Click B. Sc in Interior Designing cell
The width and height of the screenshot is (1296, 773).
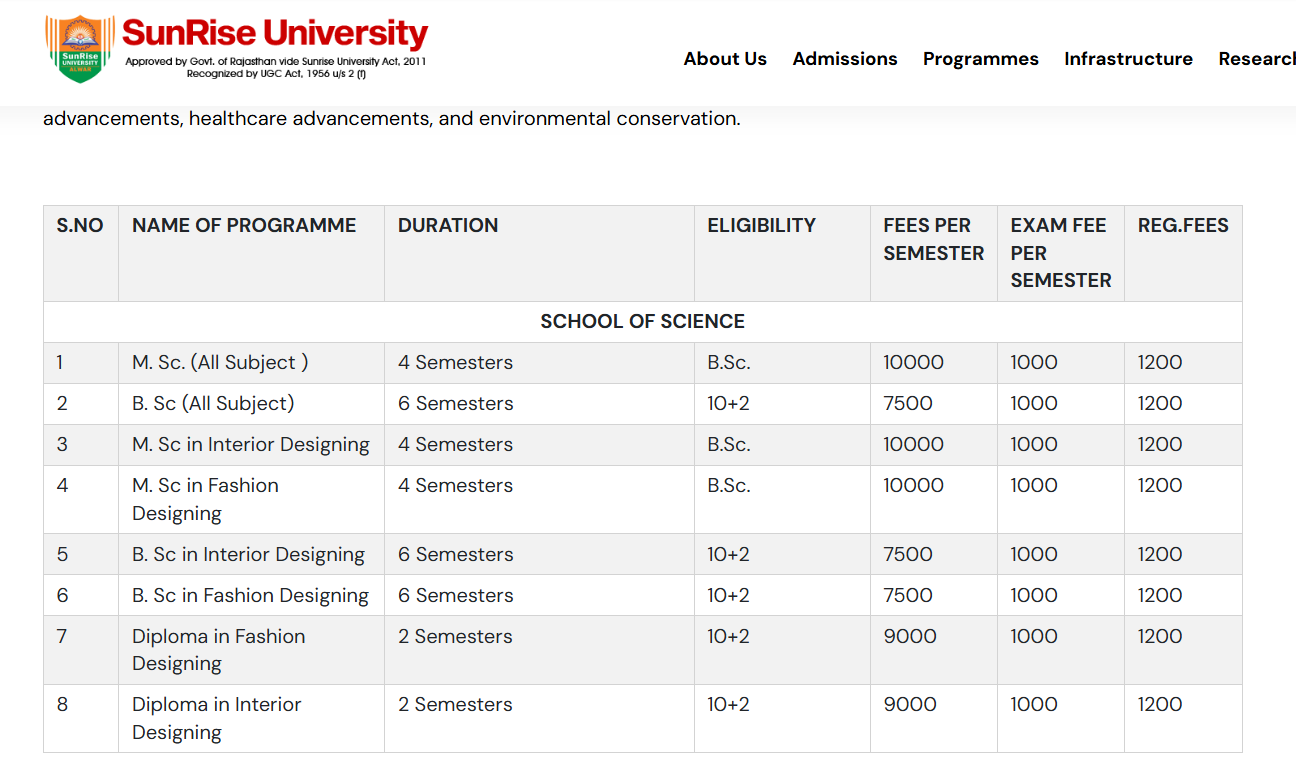coord(248,555)
